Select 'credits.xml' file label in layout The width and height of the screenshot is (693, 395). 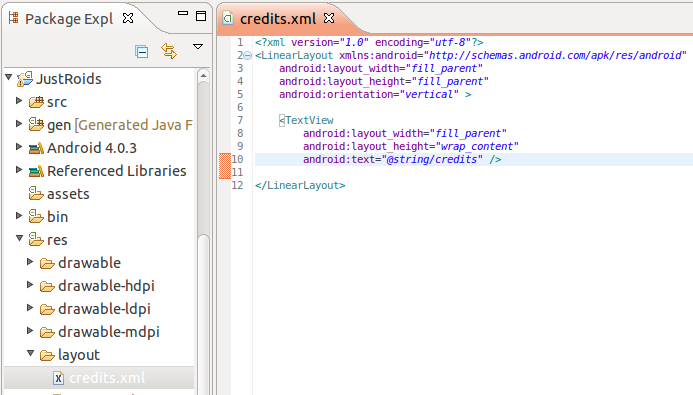pos(107,378)
